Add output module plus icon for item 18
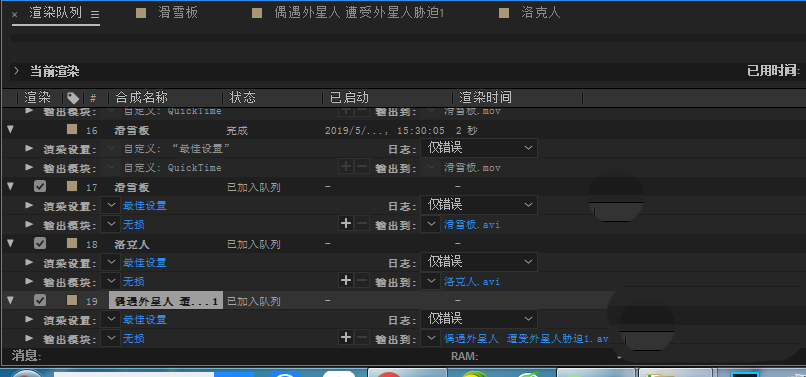The width and height of the screenshot is (806, 377). 346,281
